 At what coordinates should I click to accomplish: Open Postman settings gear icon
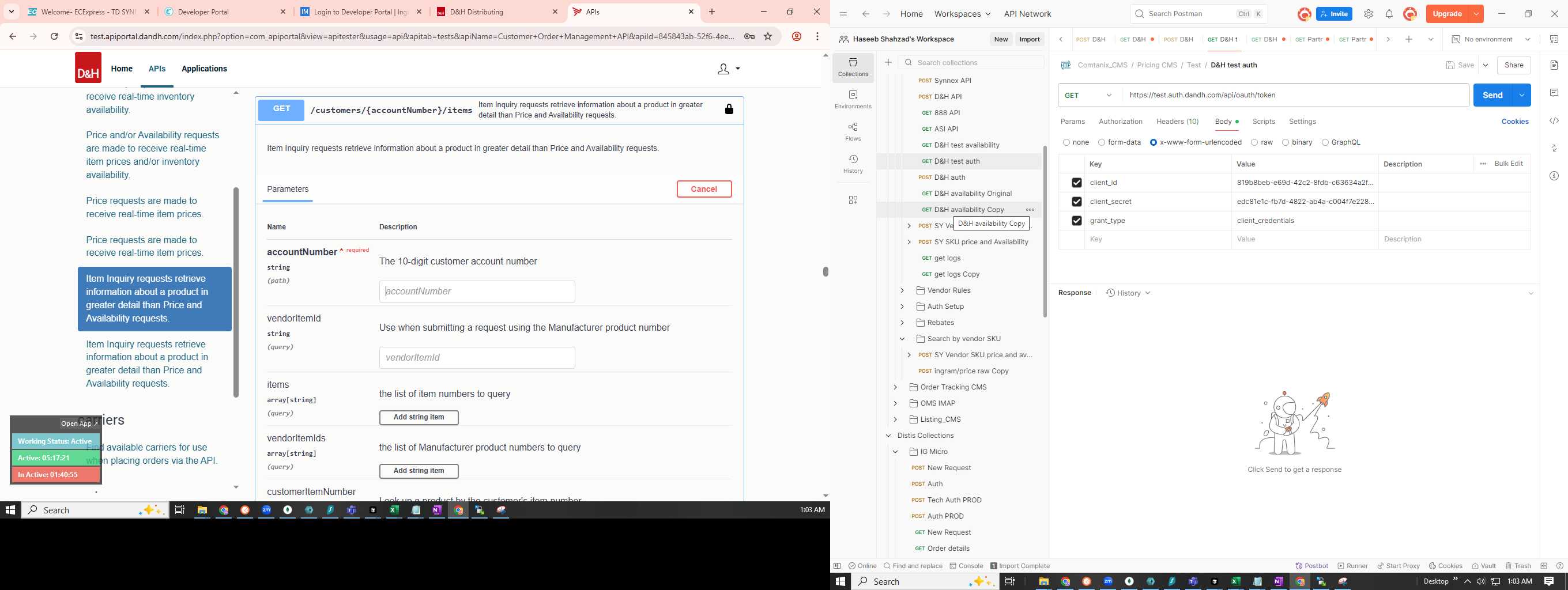[1369, 14]
